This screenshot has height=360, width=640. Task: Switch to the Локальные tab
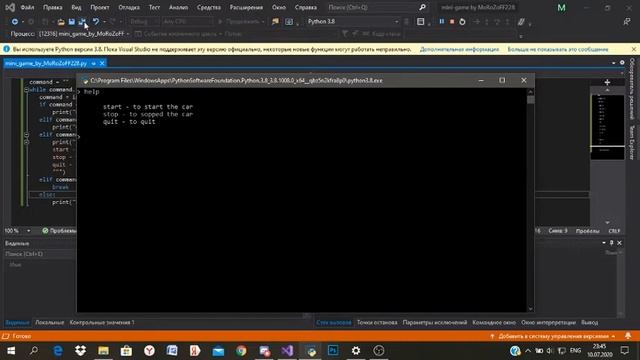point(49,322)
